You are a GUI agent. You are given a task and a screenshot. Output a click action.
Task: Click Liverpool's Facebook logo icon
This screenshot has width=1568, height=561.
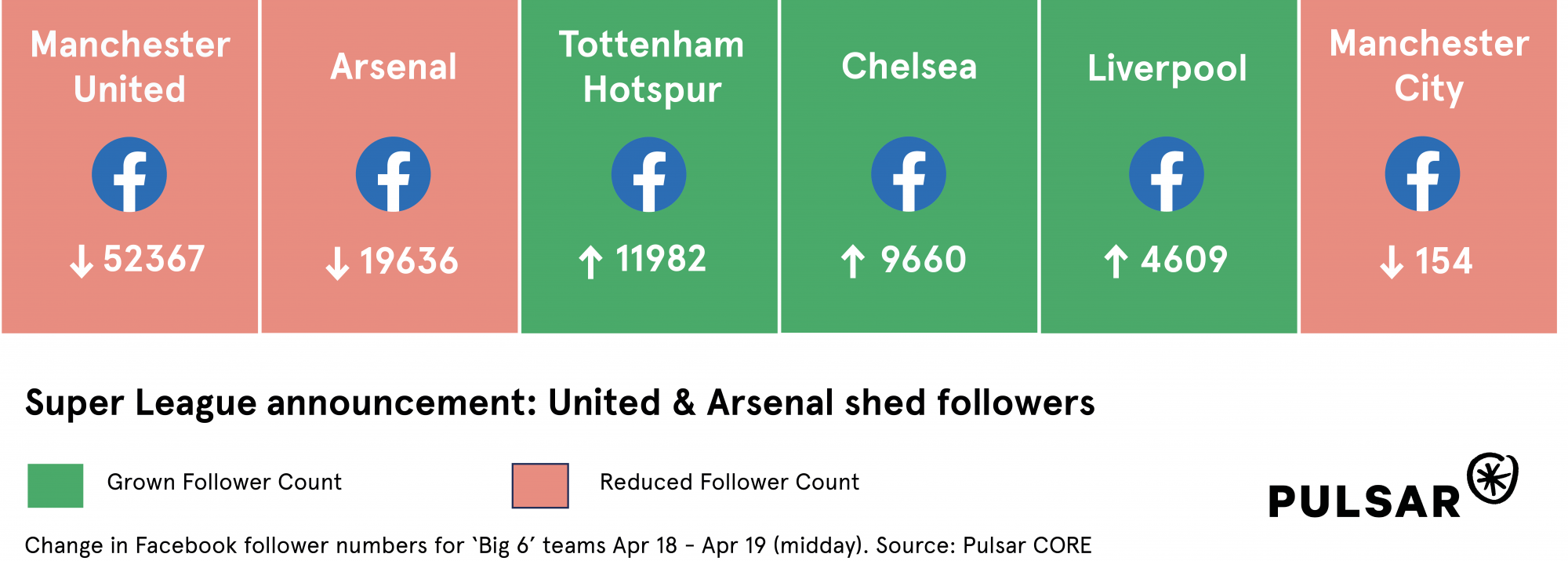point(1166,175)
